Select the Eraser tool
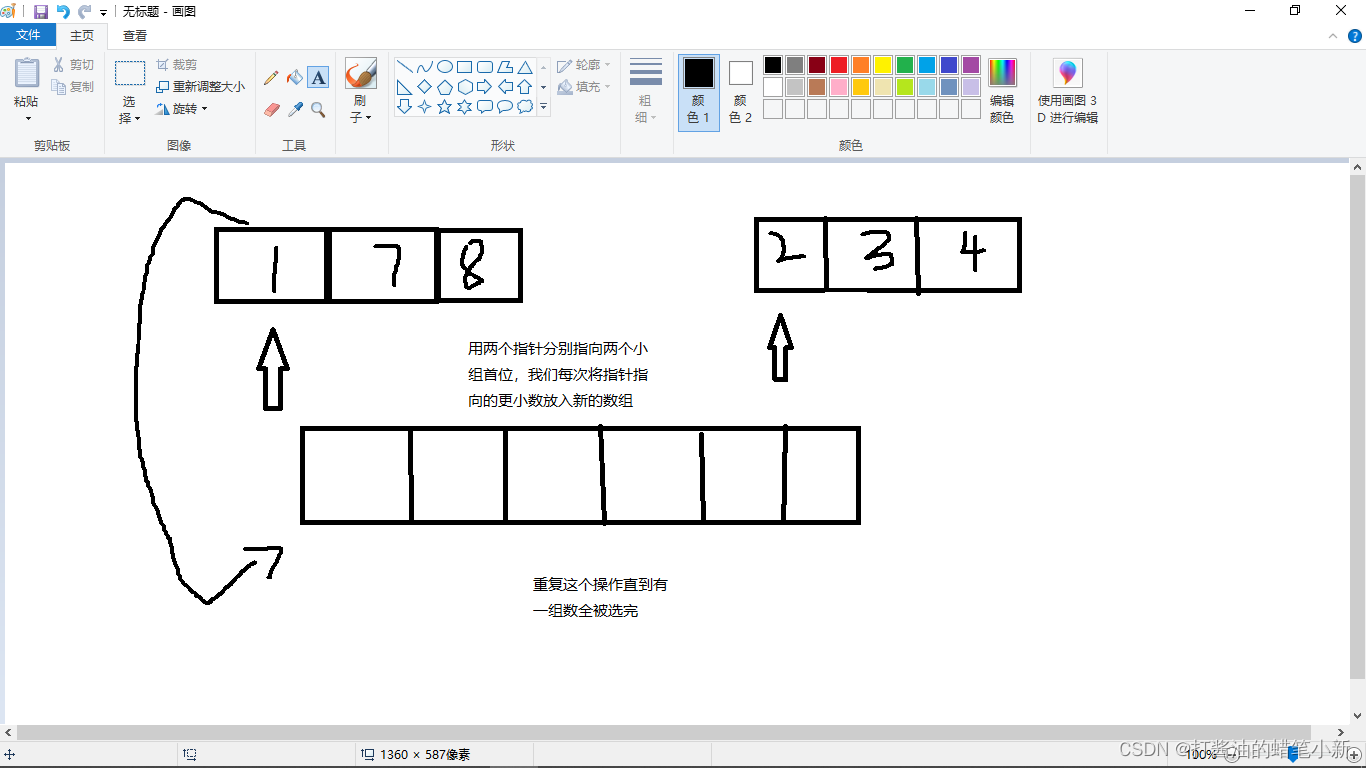The width and height of the screenshot is (1366, 768). (271, 109)
